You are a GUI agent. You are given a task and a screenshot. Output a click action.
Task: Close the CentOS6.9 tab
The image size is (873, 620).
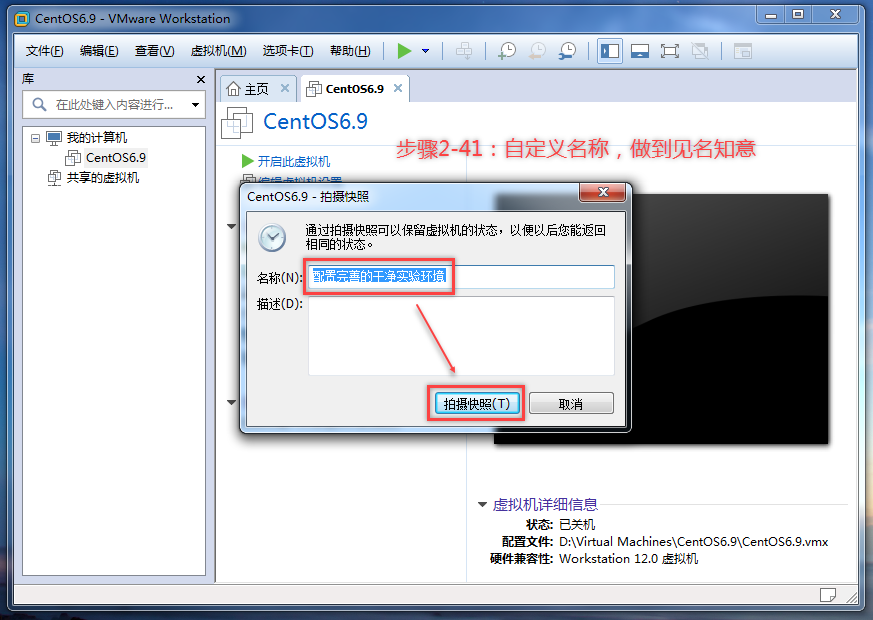(398, 88)
